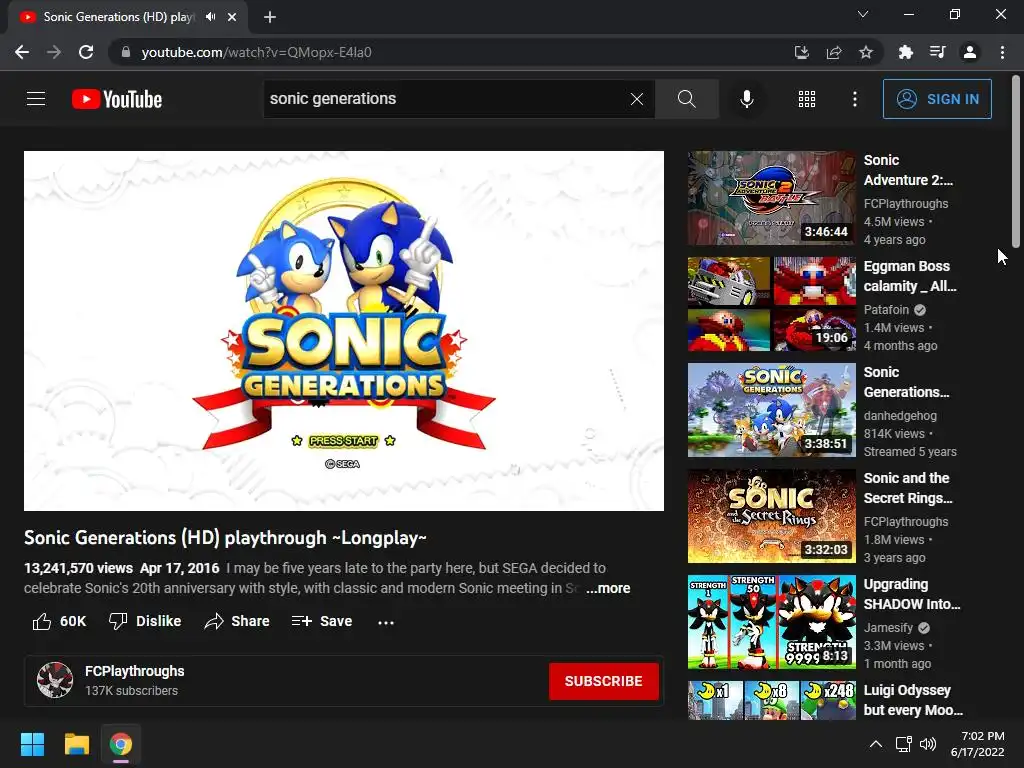Open the YouTube apps grid

(807, 99)
